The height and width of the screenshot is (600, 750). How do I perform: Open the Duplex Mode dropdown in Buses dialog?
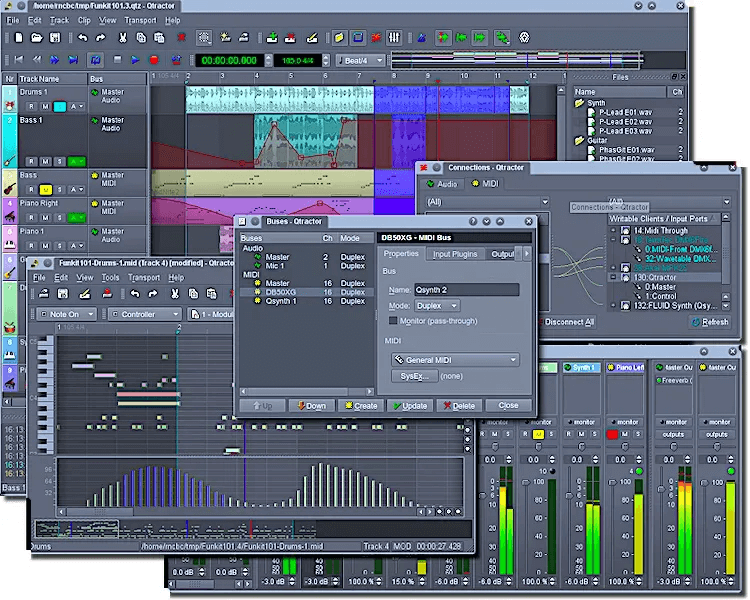437,305
